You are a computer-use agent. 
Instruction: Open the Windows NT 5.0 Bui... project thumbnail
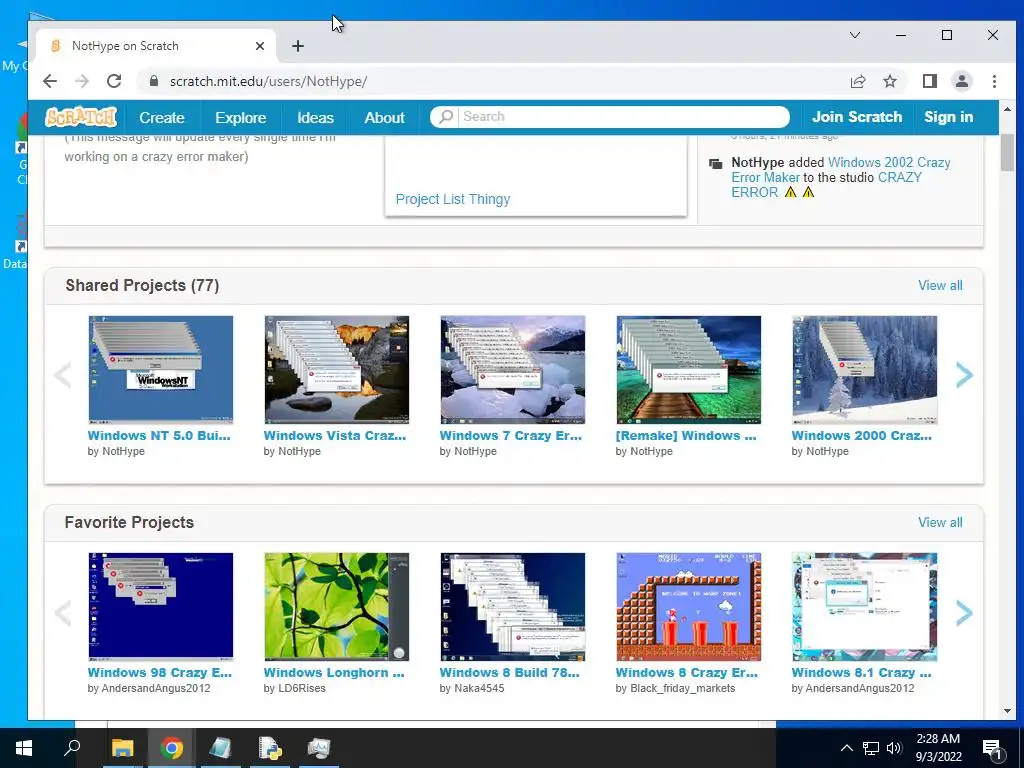click(161, 370)
